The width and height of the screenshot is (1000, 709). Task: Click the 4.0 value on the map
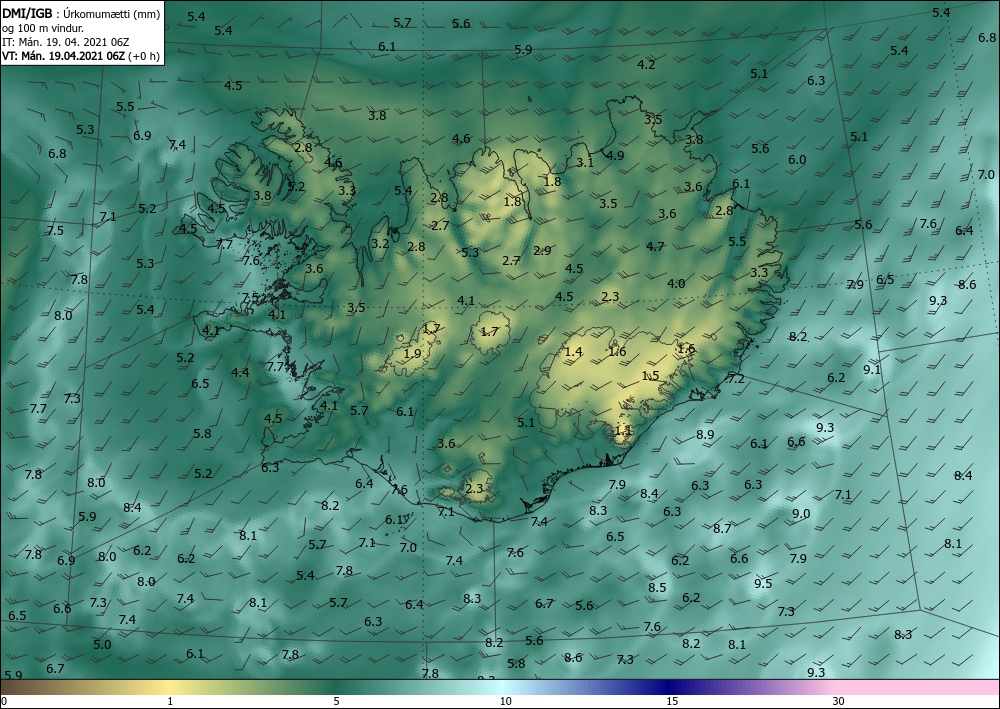676,284
